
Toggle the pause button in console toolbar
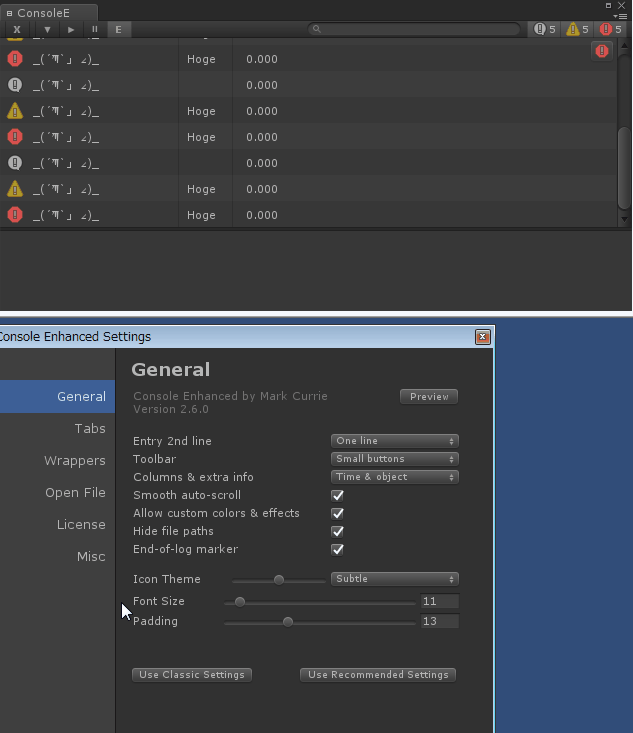tap(95, 29)
